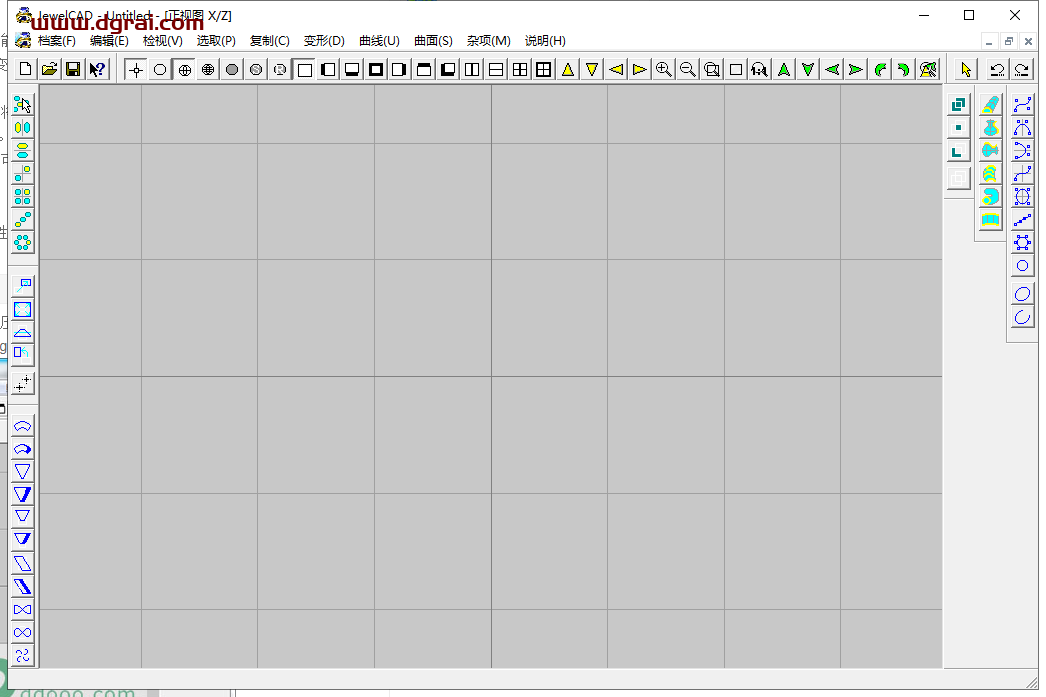Screen dimensions: 1046x697
Task: Open the 曲线(U) curve menu
Action: coord(380,41)
